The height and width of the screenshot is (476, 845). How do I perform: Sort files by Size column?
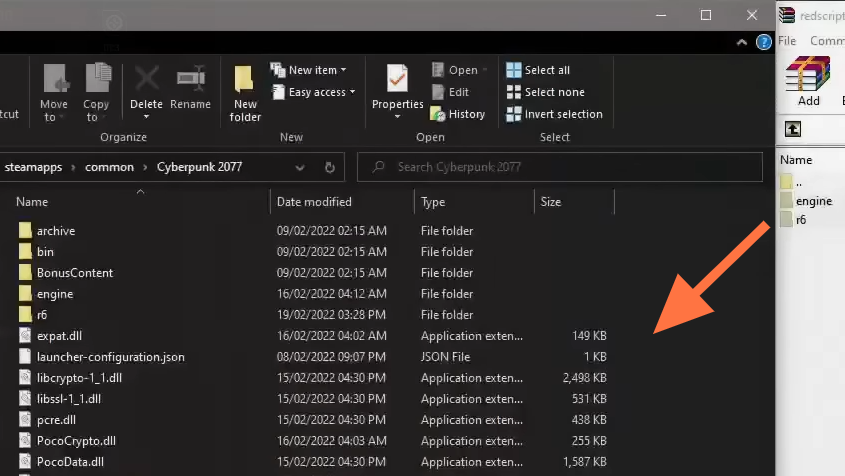pyautogui.click(x=551, y=202)
